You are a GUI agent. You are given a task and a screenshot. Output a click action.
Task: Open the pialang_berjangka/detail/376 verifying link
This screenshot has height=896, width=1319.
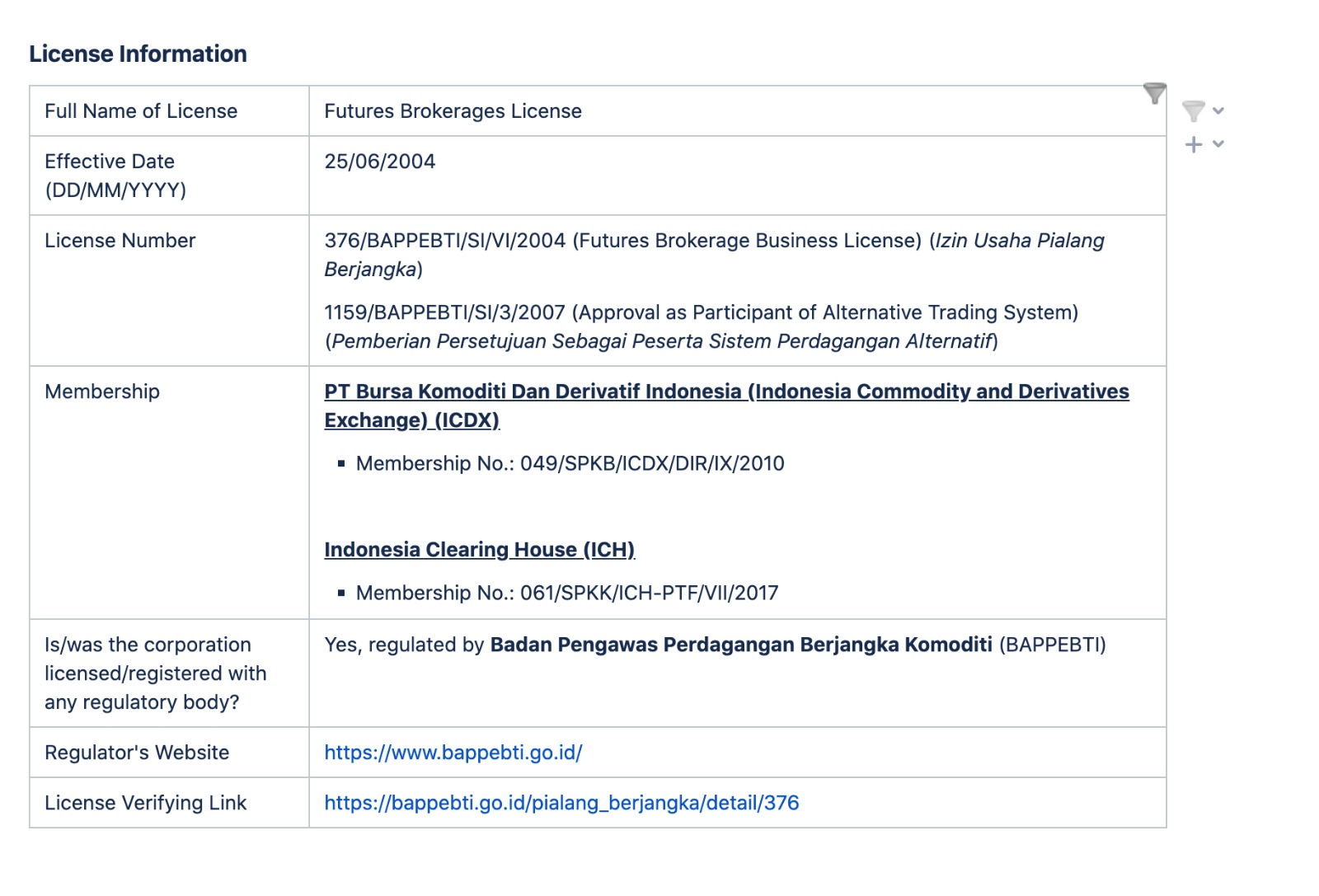pos(561,803)
